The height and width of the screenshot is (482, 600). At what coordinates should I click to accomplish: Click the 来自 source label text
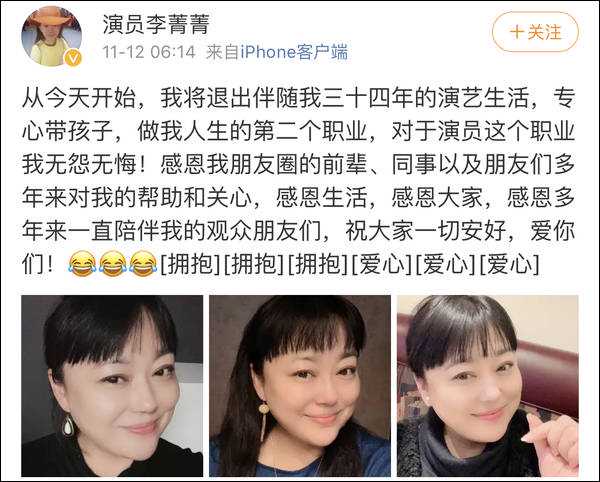point(223,52)
